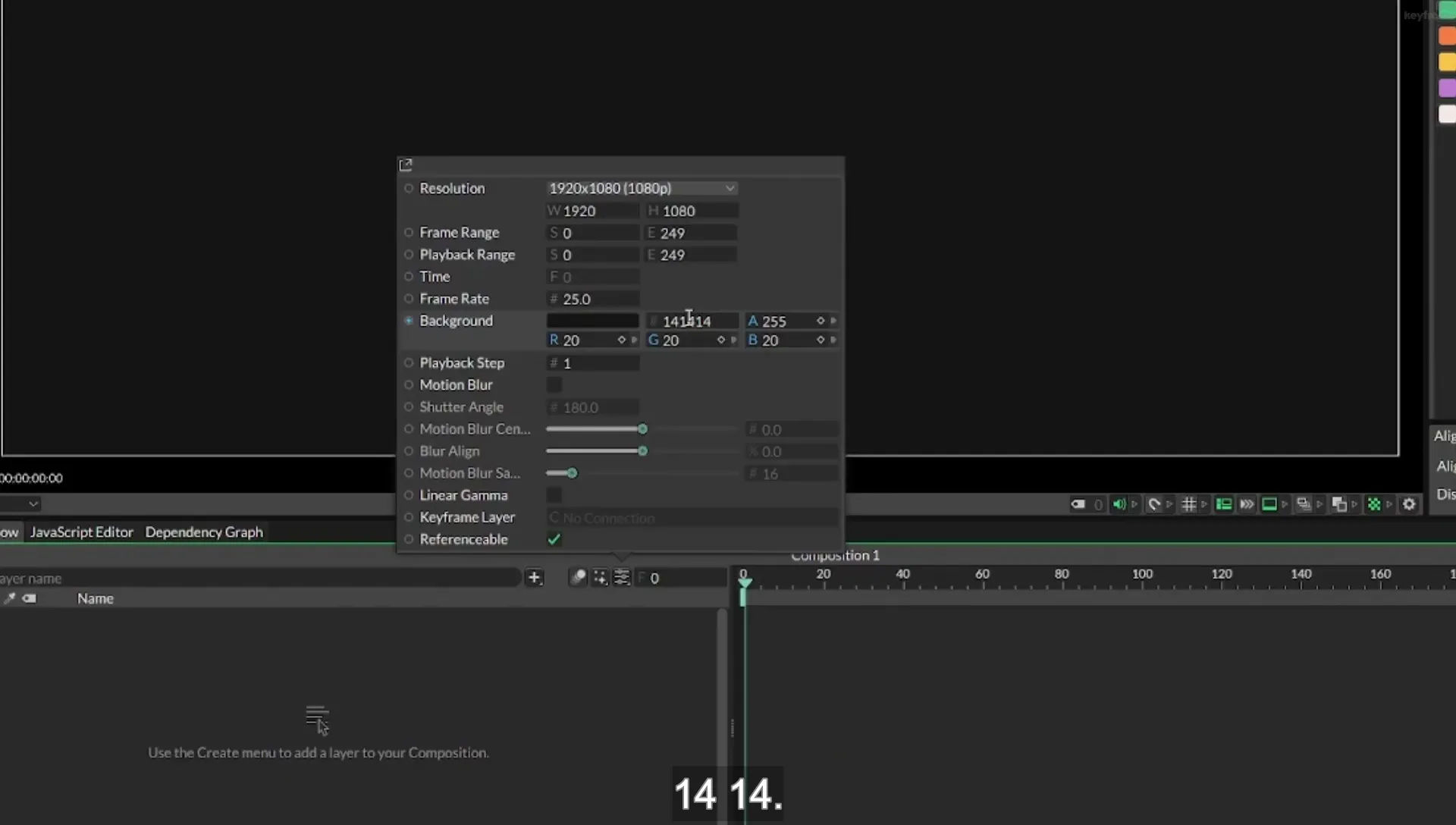Toggle snapping magnet icon
The image size is (1456, 825).
(1154, 504)
